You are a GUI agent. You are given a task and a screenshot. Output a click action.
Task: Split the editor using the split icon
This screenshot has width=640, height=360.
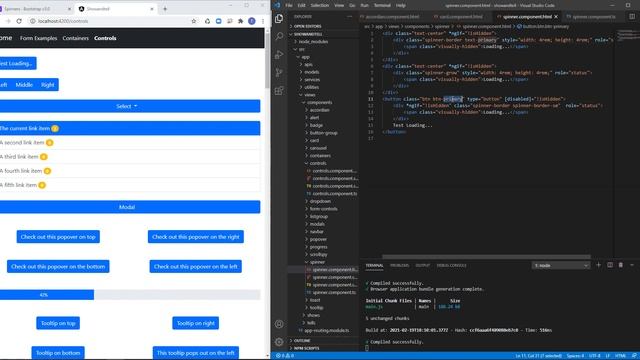632,17
